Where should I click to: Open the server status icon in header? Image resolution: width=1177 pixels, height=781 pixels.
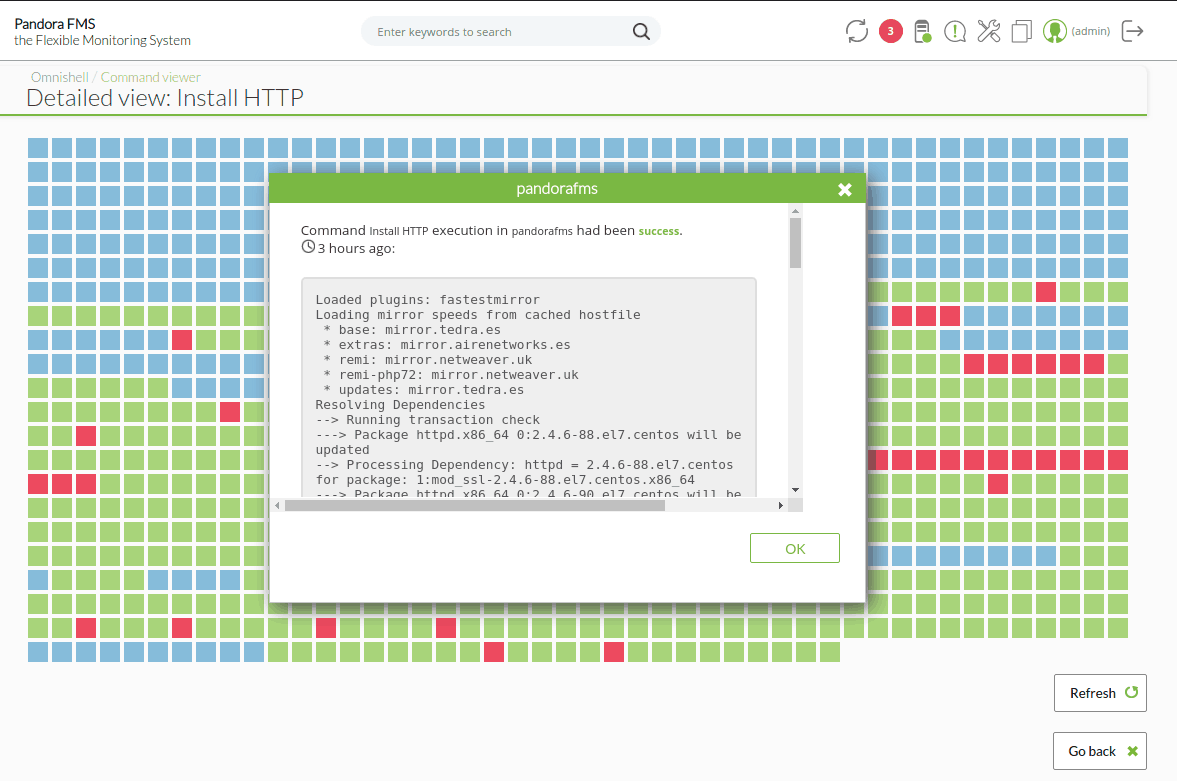(x=923, y=32)
